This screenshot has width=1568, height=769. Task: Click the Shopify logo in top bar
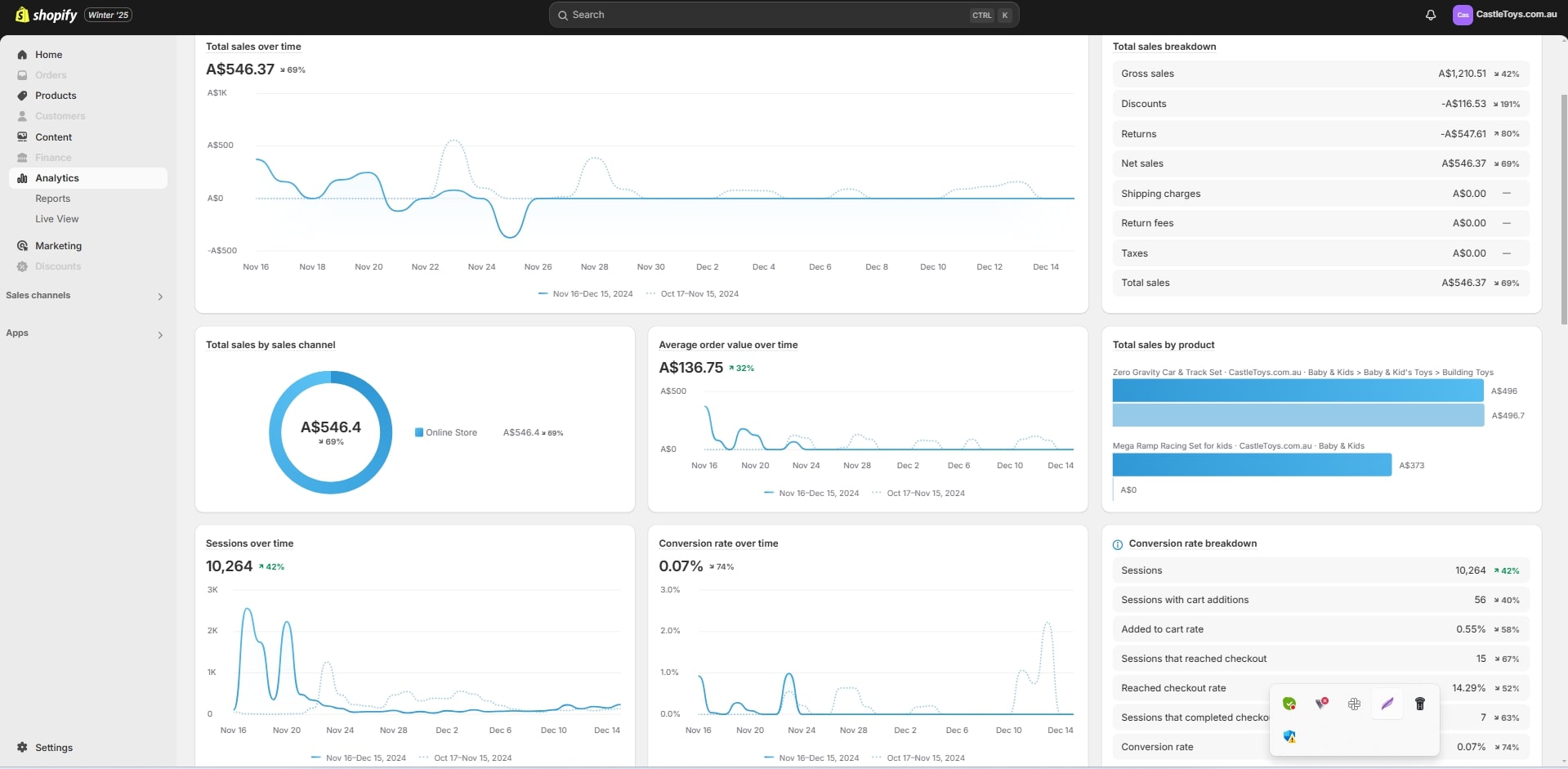click(x=46, y=15)
